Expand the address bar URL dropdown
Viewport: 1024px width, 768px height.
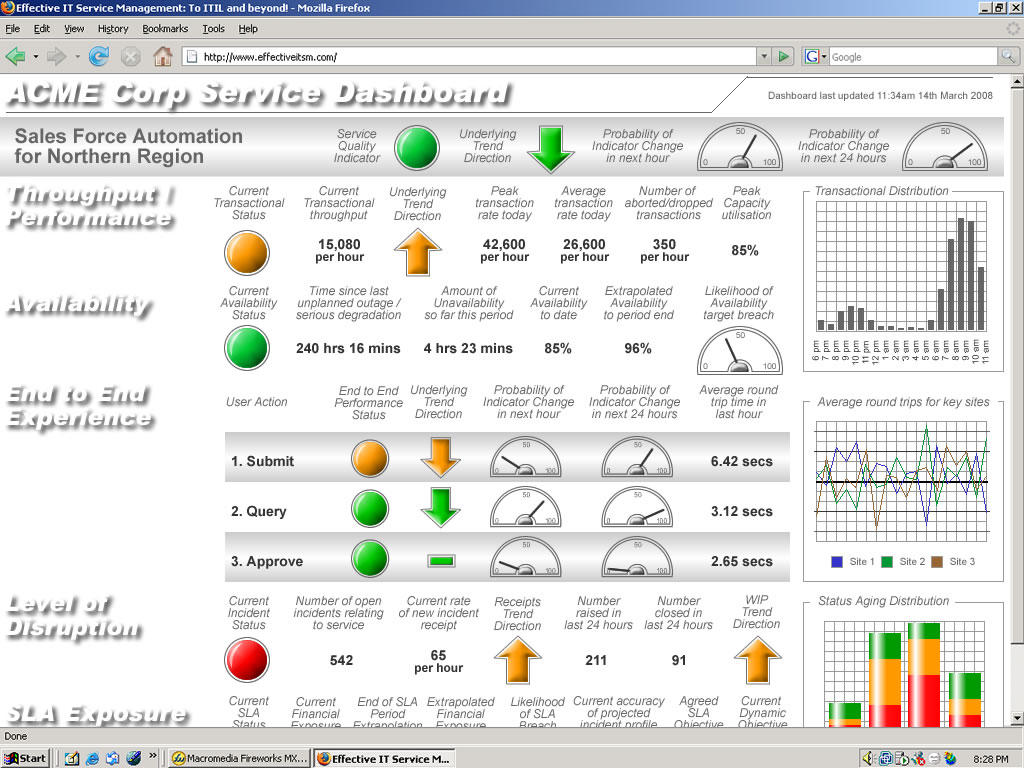coord(764,57)
